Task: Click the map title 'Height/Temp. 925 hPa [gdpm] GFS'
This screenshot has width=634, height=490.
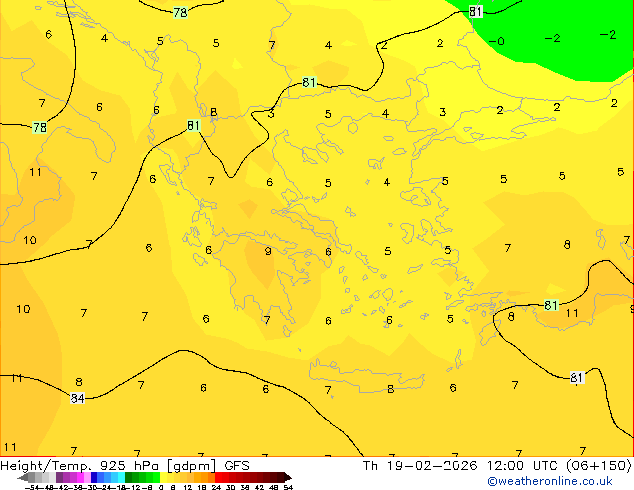Action: 125,466
